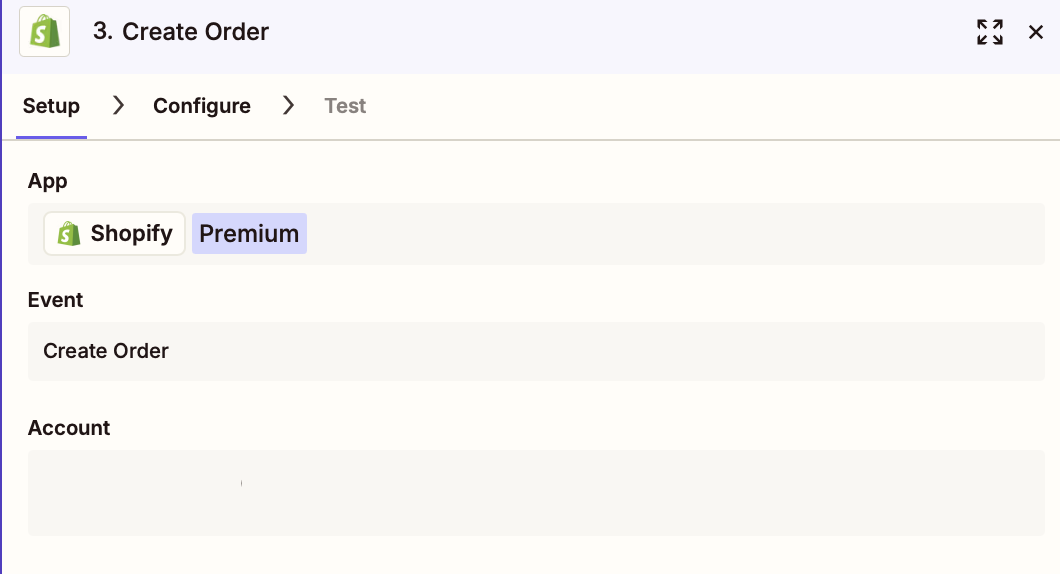Go to the Test tab

pos(345,106)
